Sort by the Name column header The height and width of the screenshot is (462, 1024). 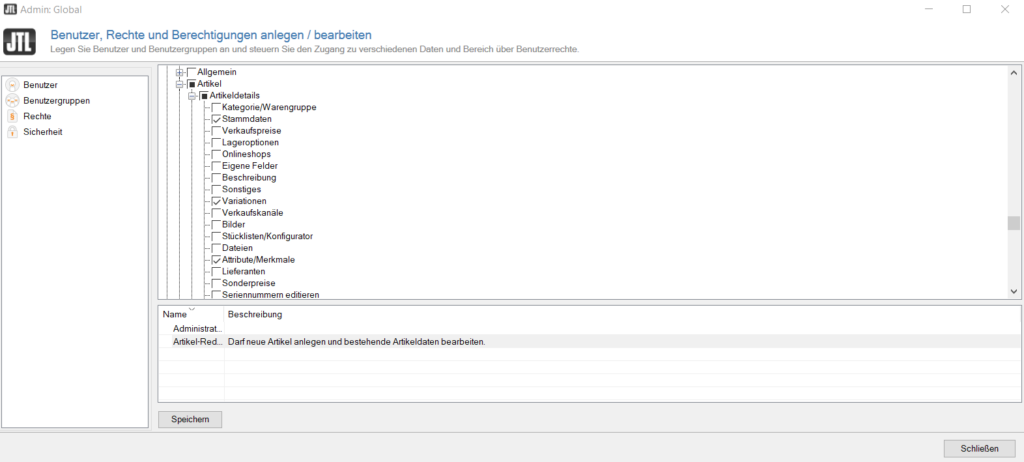click(x=175, y=314)
